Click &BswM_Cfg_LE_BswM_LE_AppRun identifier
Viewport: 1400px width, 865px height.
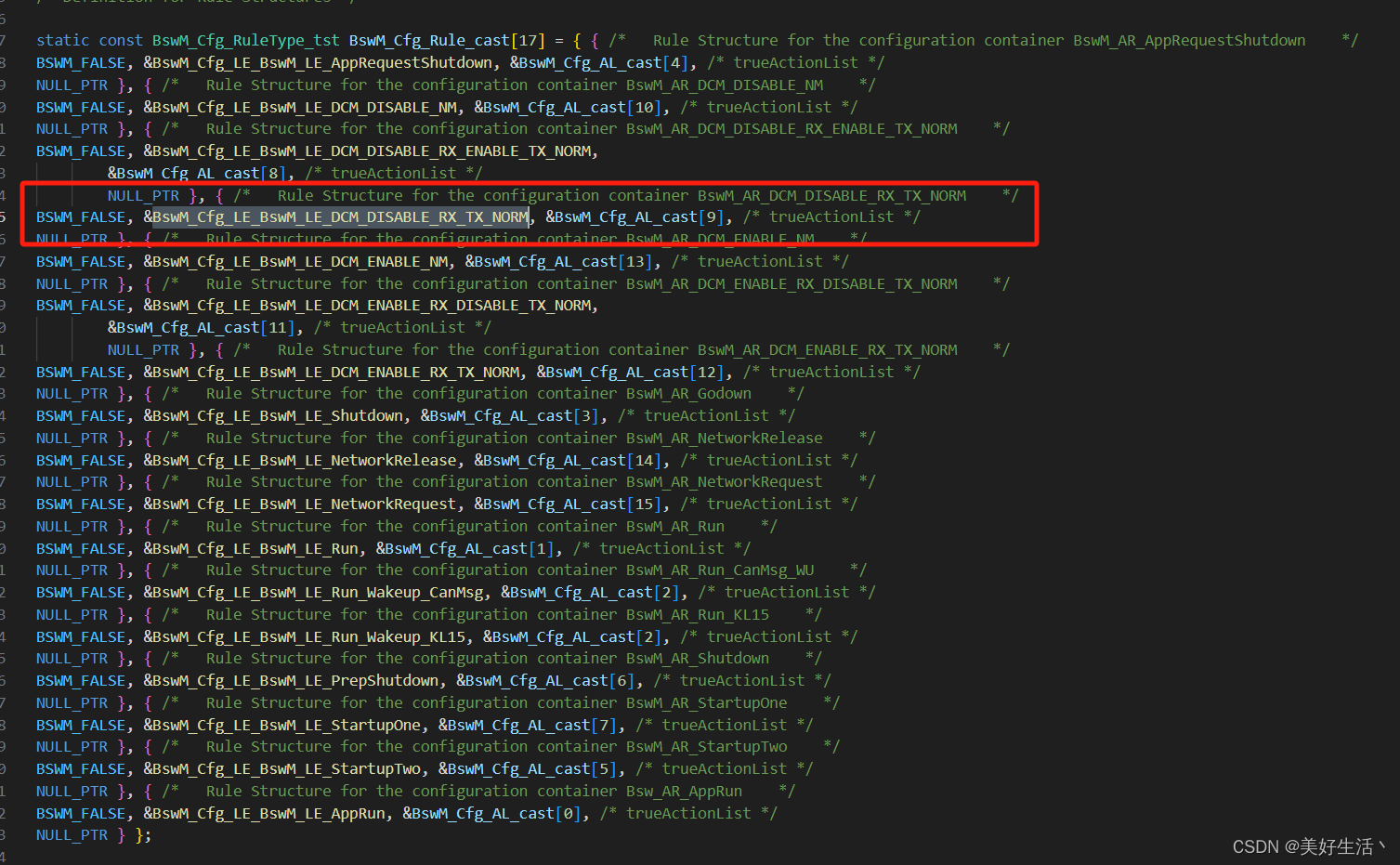click(x=264, y=813)
